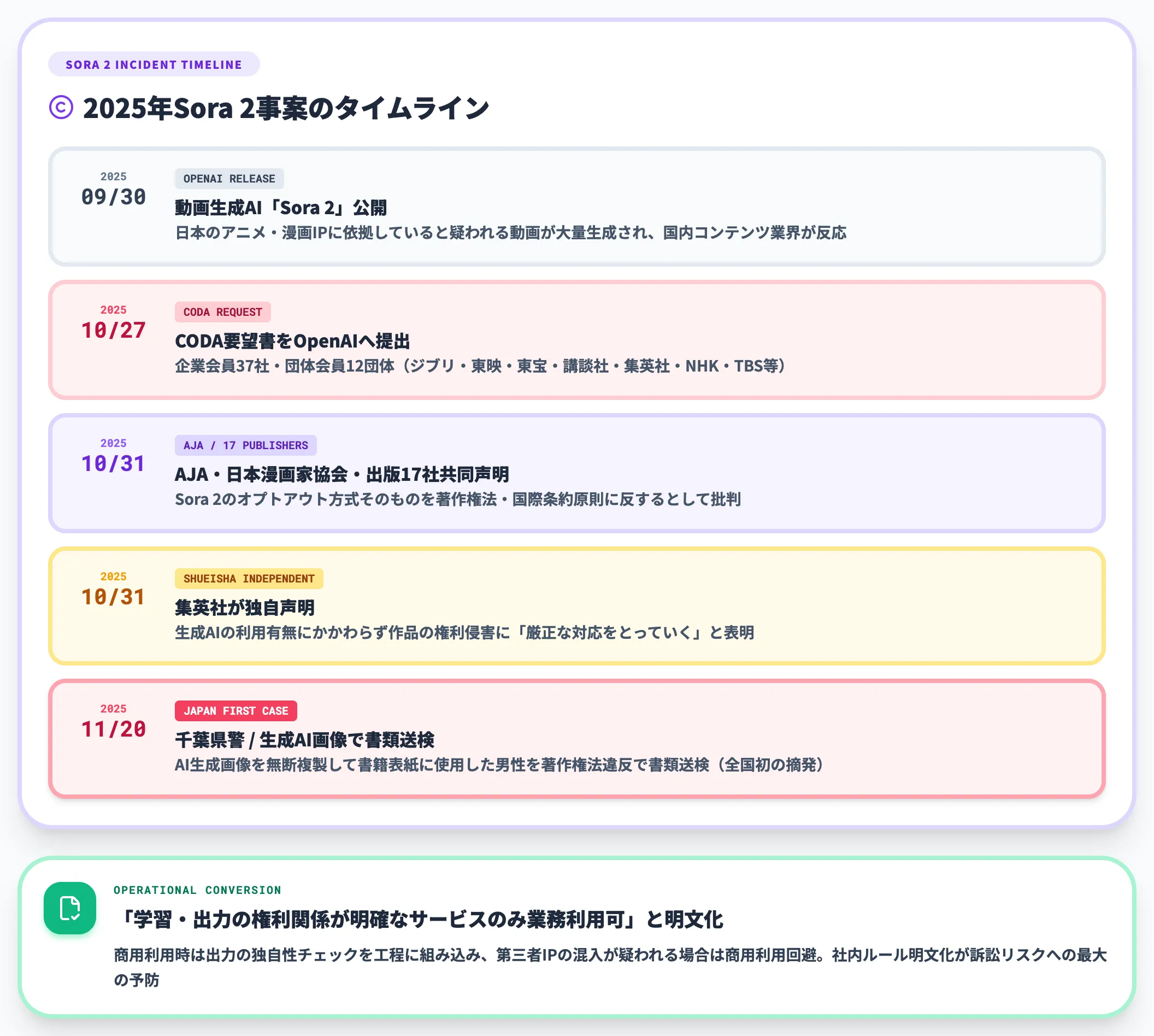Click the yellow 10/31 date marker
This screenshot has height=1036, width=1154.
pyautogui.click(x=113, y=597)
